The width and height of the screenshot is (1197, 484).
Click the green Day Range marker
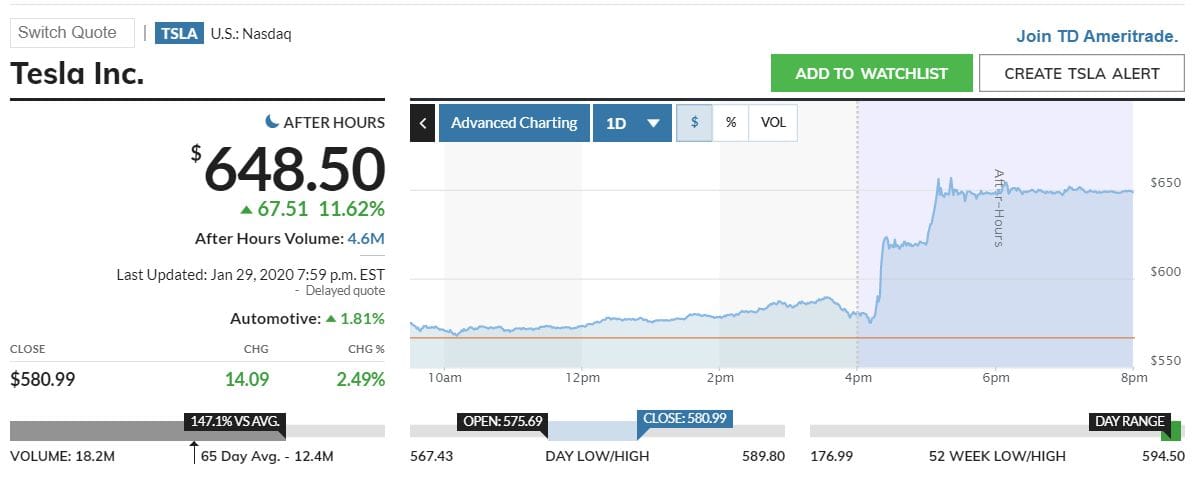point(1171,432)
